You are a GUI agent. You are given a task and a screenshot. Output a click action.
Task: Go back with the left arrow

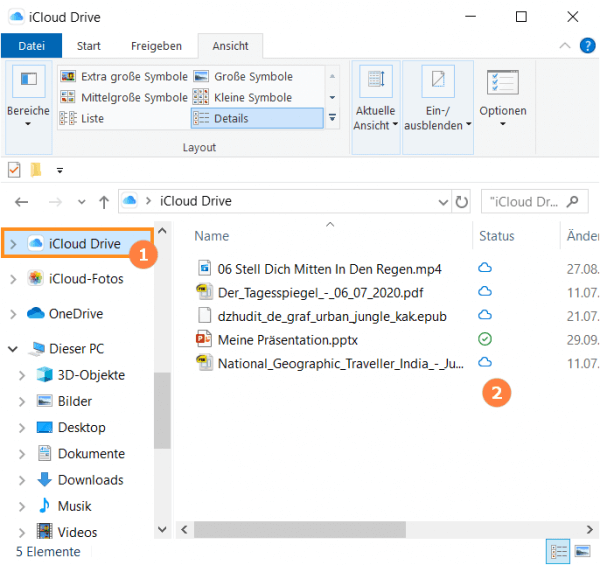point(21,202)
